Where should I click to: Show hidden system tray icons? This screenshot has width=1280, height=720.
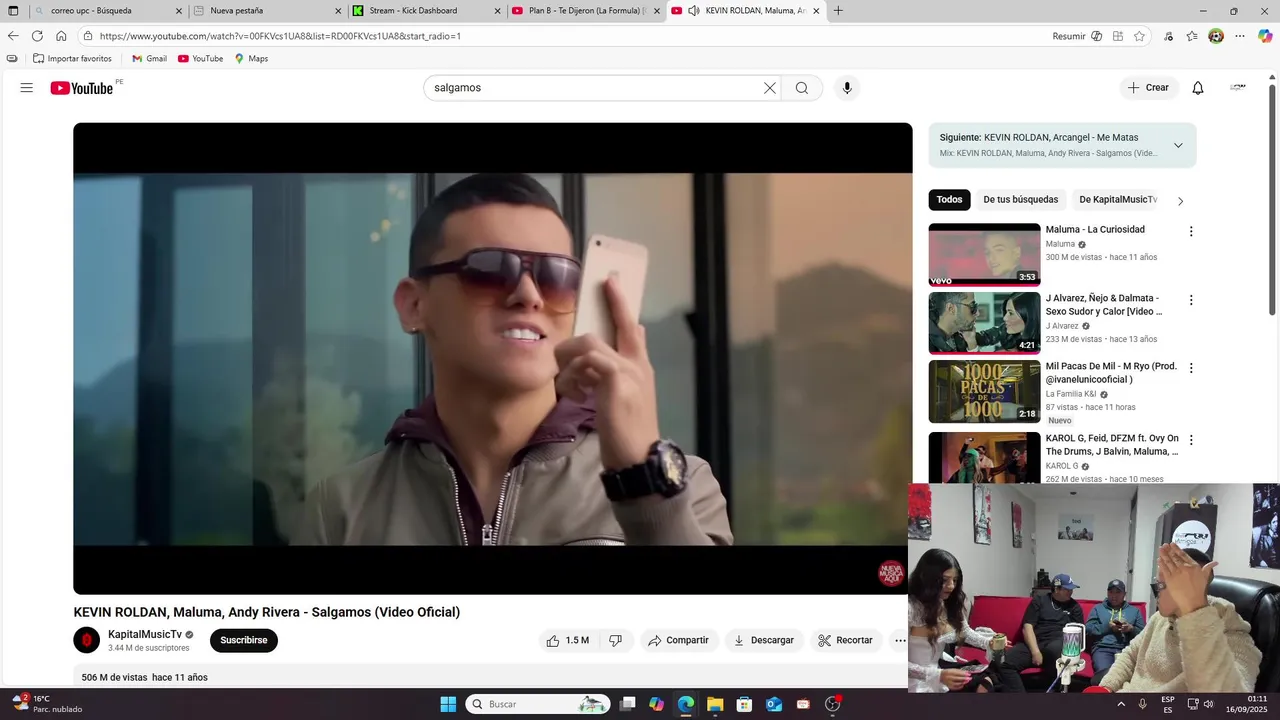click(x=1120, y=704)
